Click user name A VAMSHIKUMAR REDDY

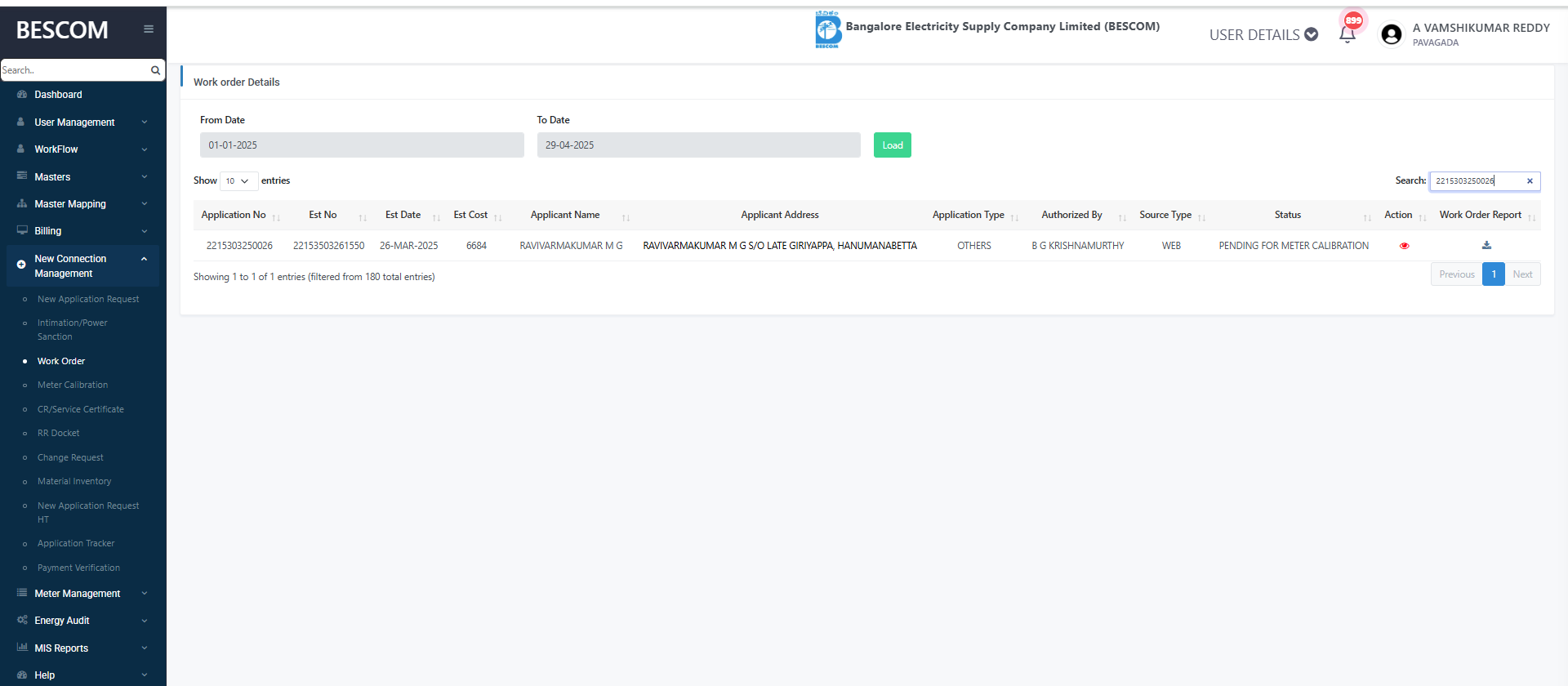(1481, 28)
